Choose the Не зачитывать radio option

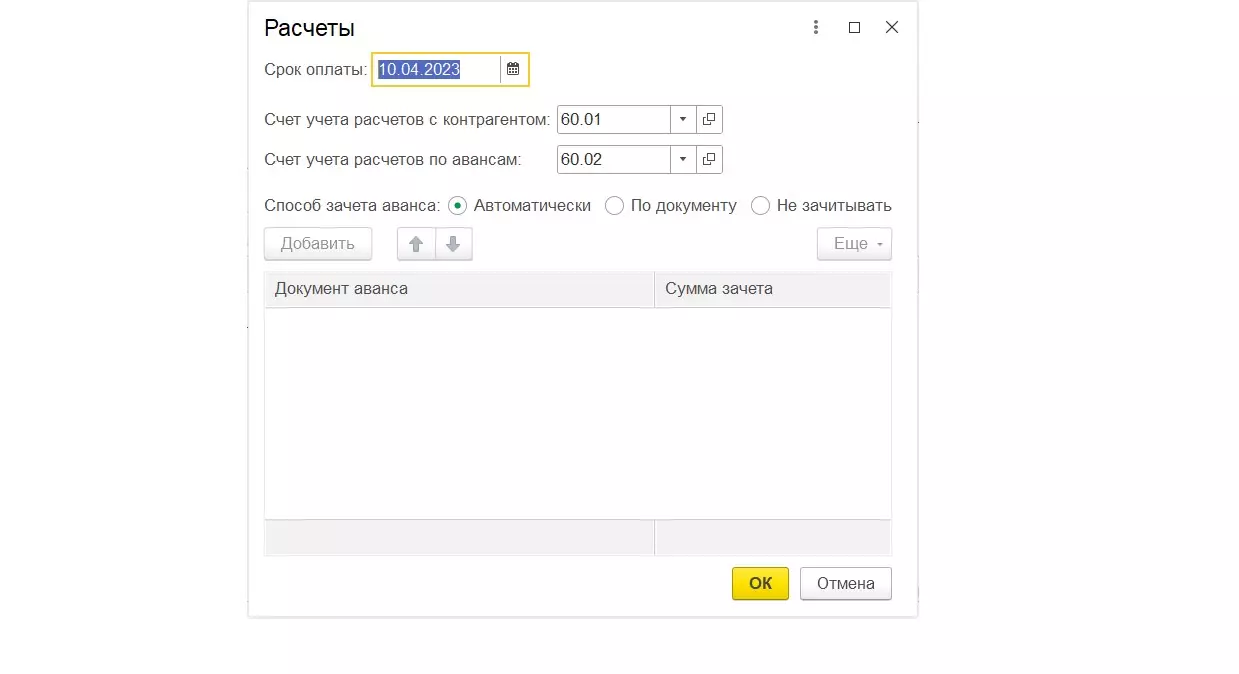click(x=761, y=205)
